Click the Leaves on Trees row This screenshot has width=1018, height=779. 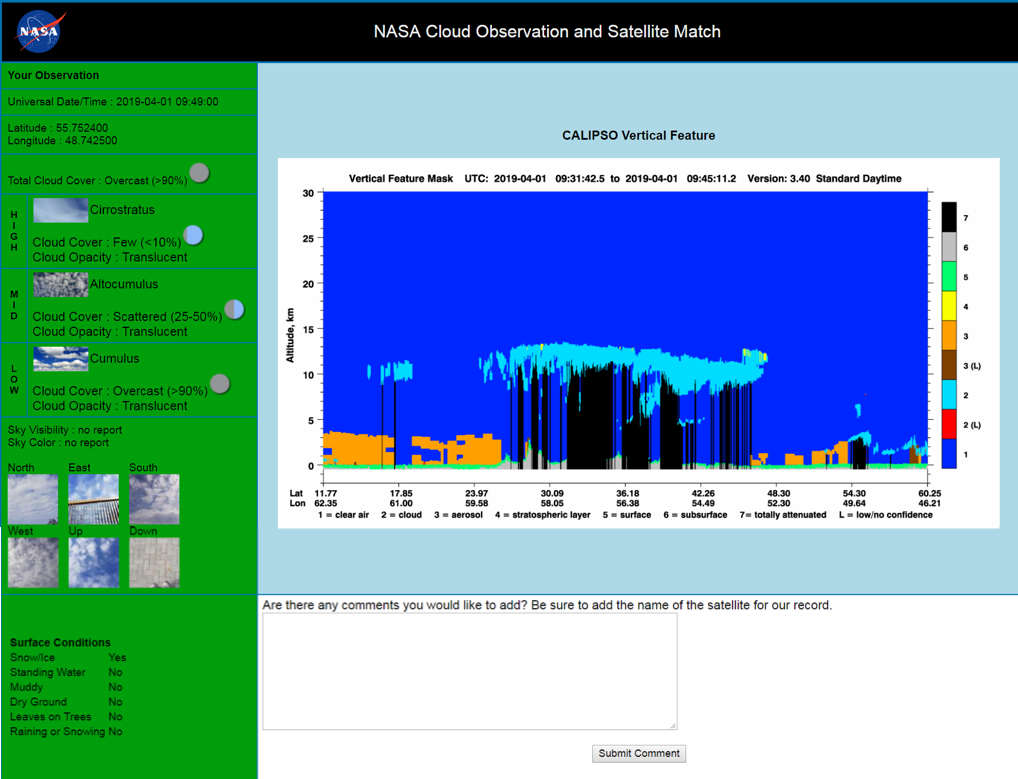66,717
